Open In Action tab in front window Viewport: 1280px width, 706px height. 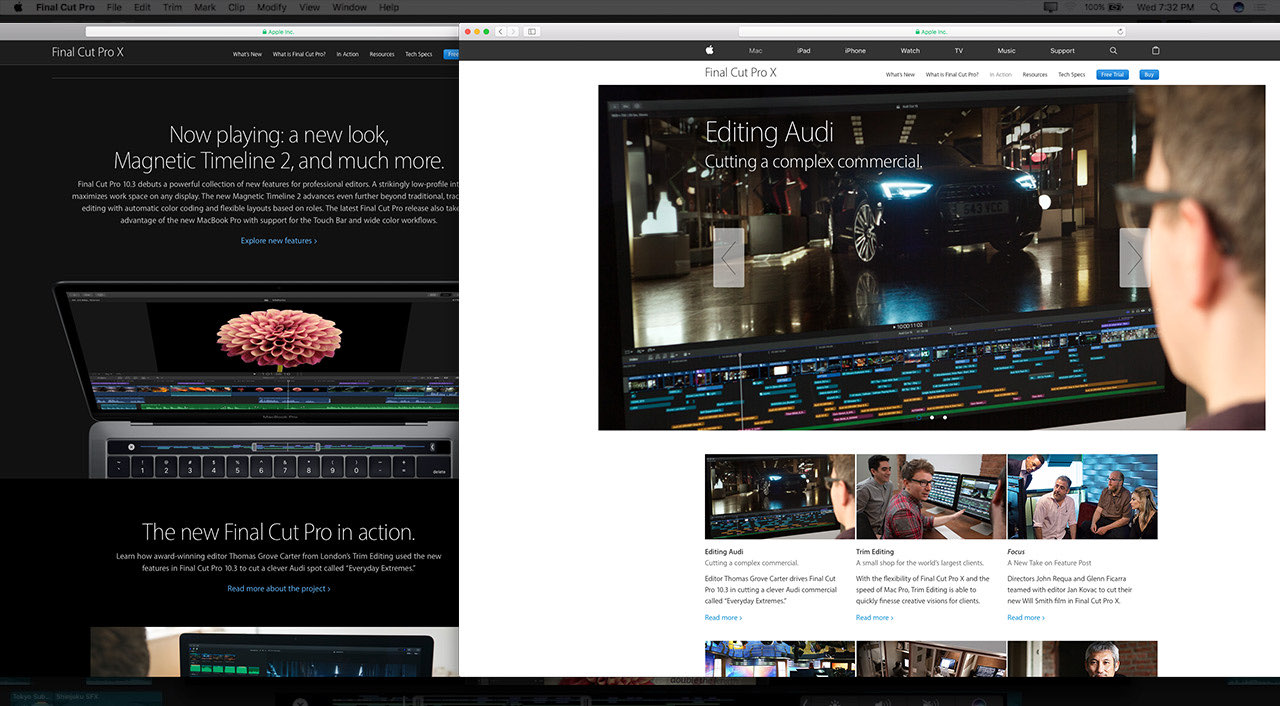(x=1001, y=75)
